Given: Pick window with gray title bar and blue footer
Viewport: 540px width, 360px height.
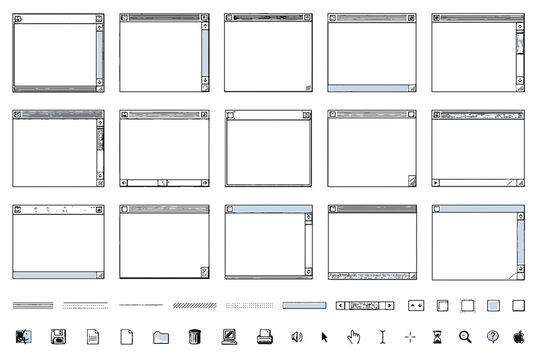Looking at the screenshot, I should coord(372,53).
